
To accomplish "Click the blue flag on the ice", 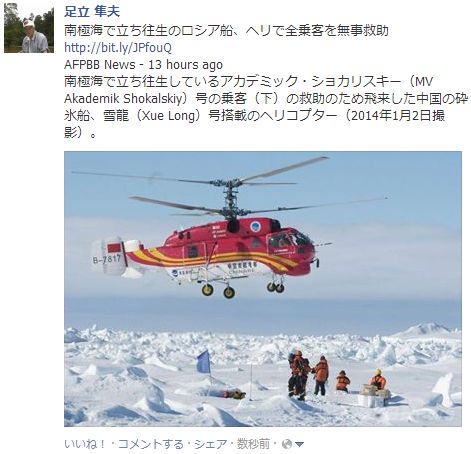I will coord(204,361).
